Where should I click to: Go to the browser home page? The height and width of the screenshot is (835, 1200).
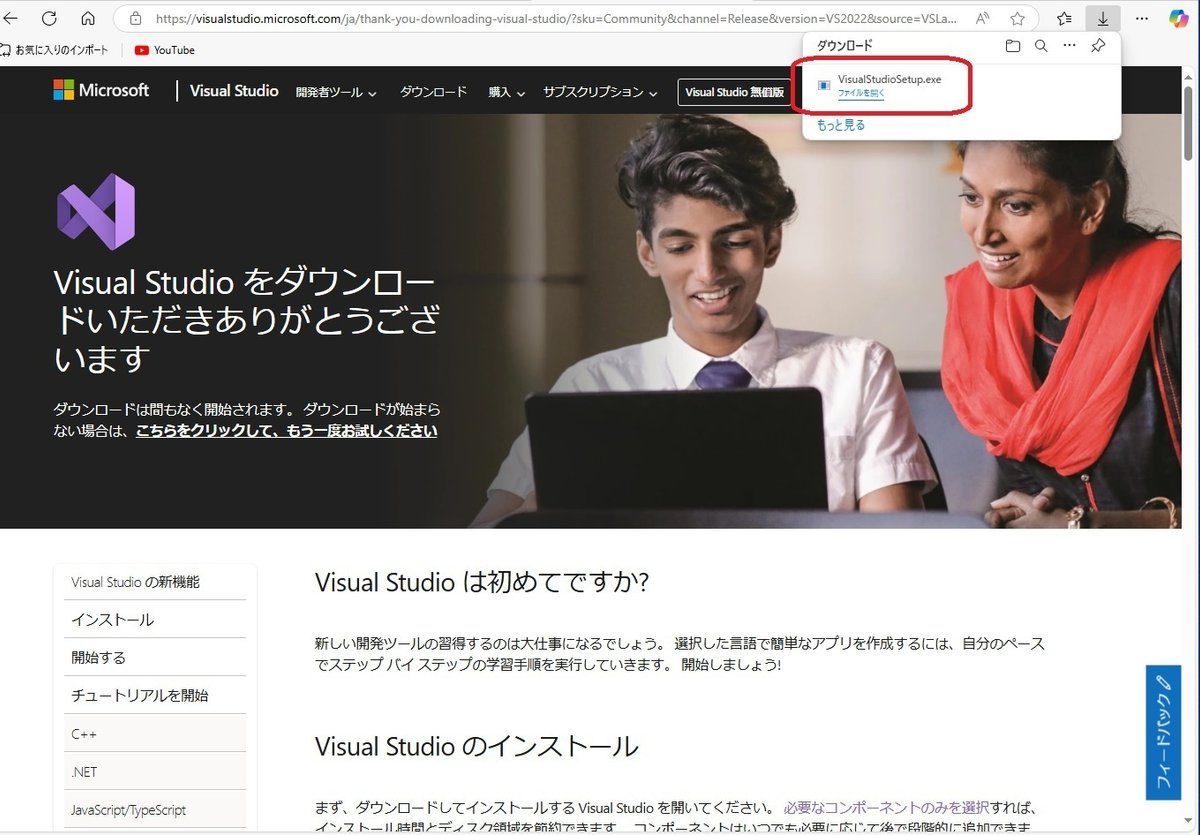[88, 18]
